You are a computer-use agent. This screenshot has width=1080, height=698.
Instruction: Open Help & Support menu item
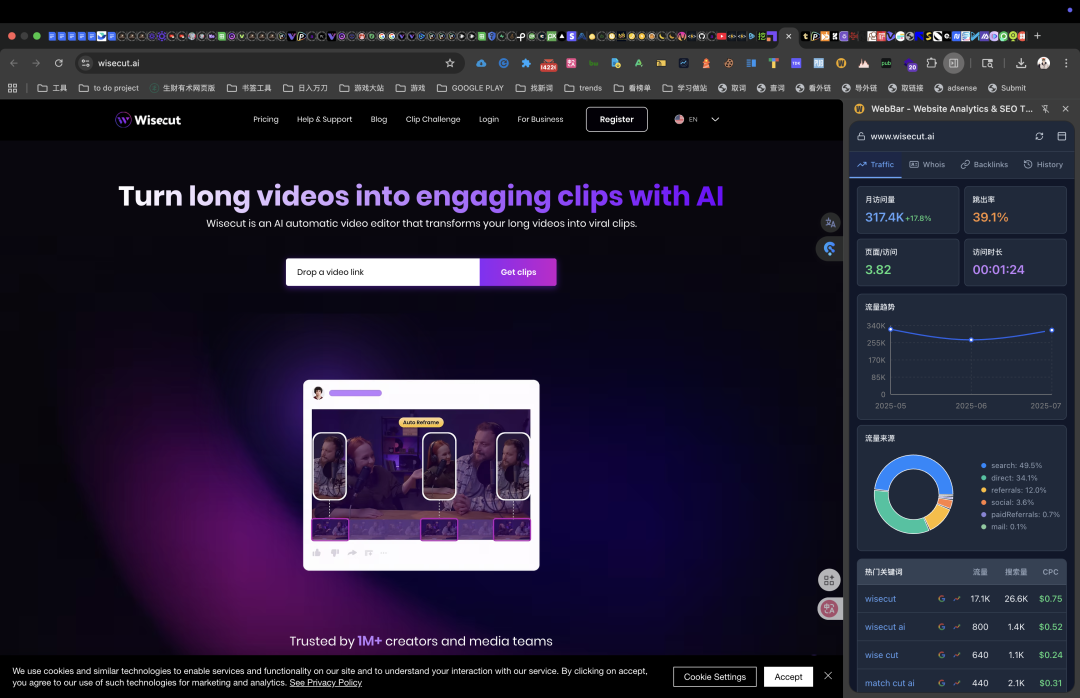[324, 119]
